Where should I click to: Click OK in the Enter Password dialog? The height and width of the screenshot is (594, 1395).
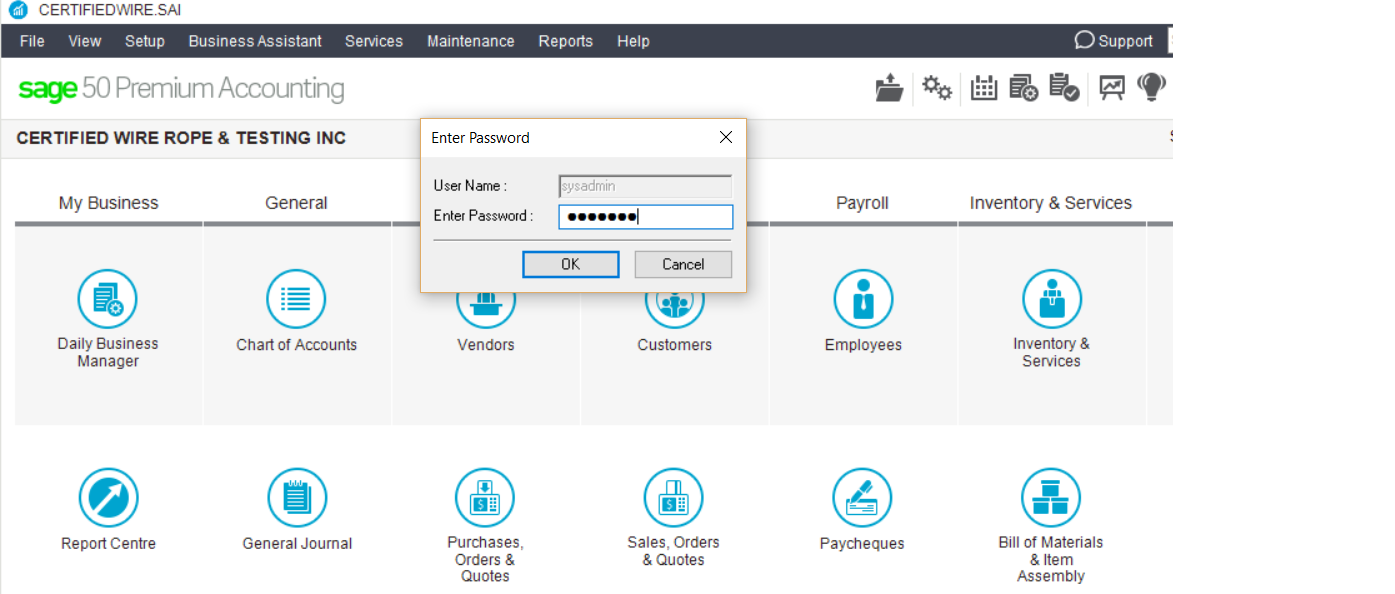[570, 264]
